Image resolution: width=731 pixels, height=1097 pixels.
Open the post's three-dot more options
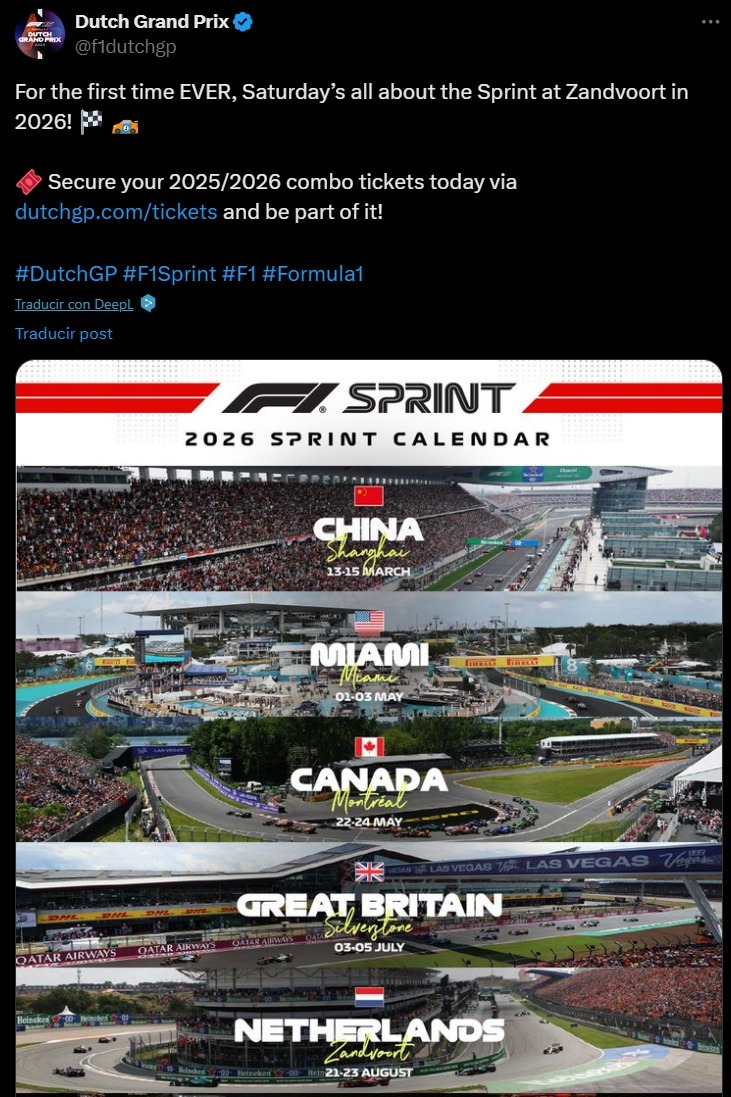[x=708, y=22]
